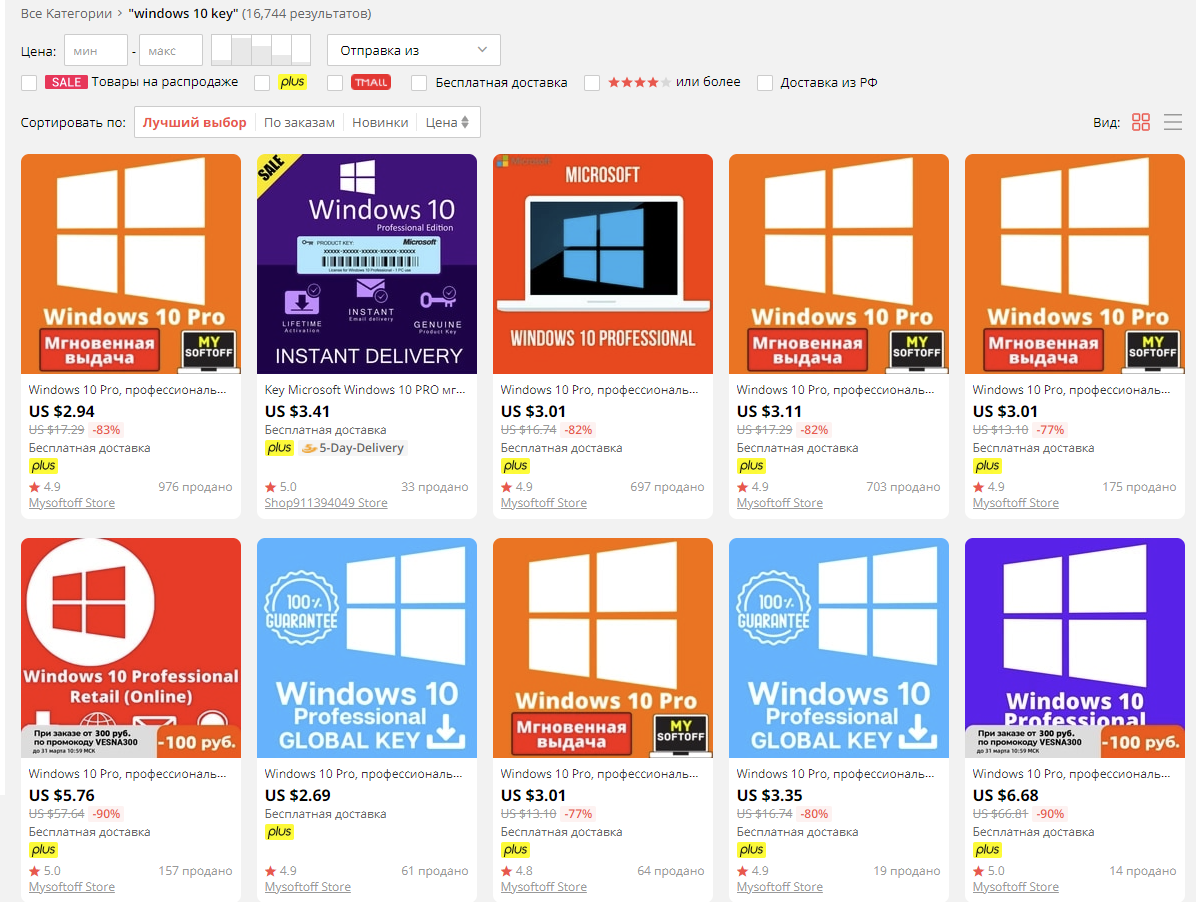Viewport: 1196px width, 902px height.
Task: Switch to grid view layout
Action: pyautogui.click(x=1140, y=122)
